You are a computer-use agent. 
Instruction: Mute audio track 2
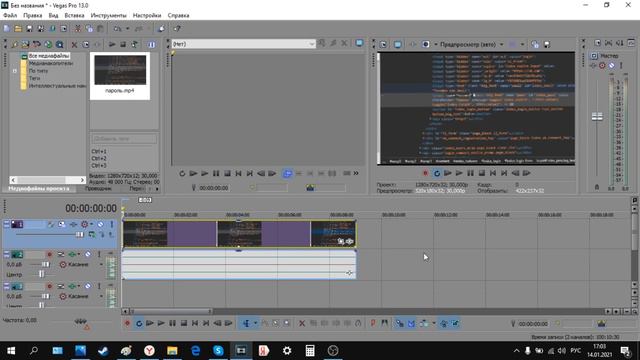click(x=88, y=254)
